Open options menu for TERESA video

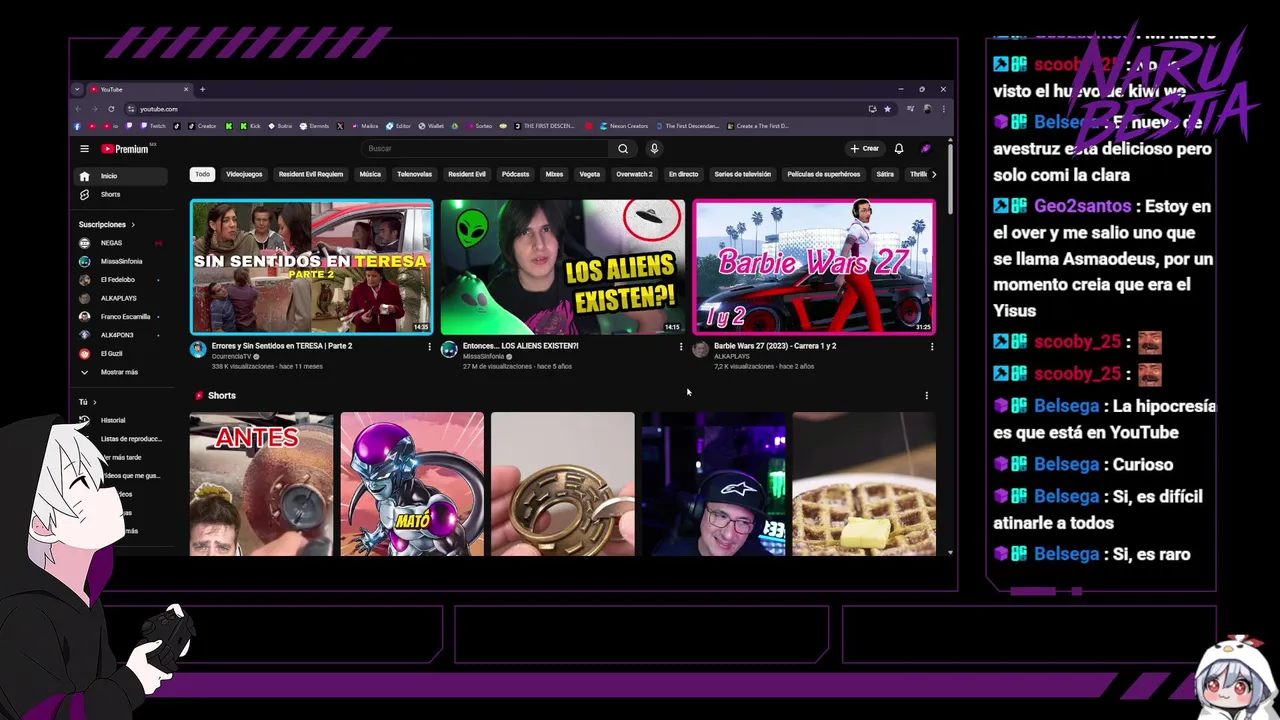click(x=430, y=347)
